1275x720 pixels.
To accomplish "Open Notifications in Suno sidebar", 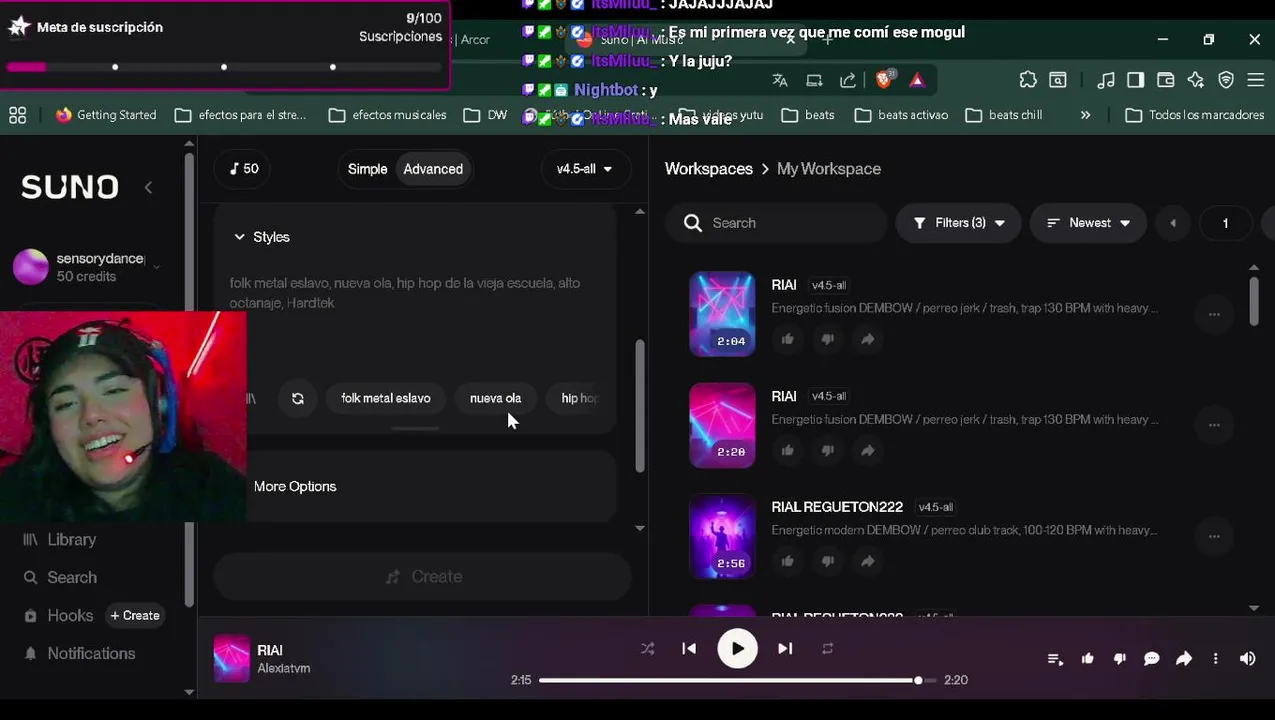I will (79, 654).
